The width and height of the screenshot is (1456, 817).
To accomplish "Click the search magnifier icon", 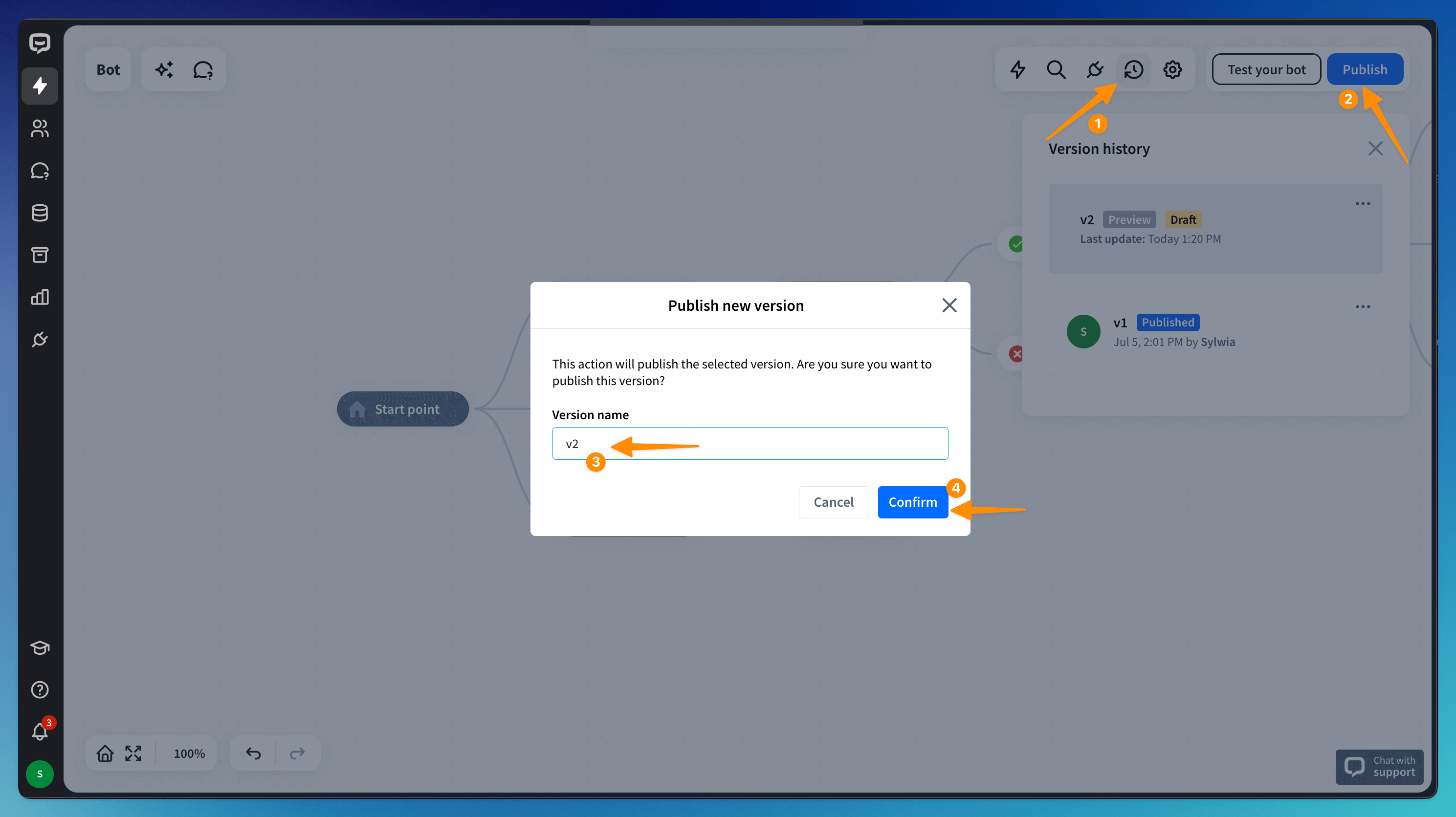I will point(1056,69).
